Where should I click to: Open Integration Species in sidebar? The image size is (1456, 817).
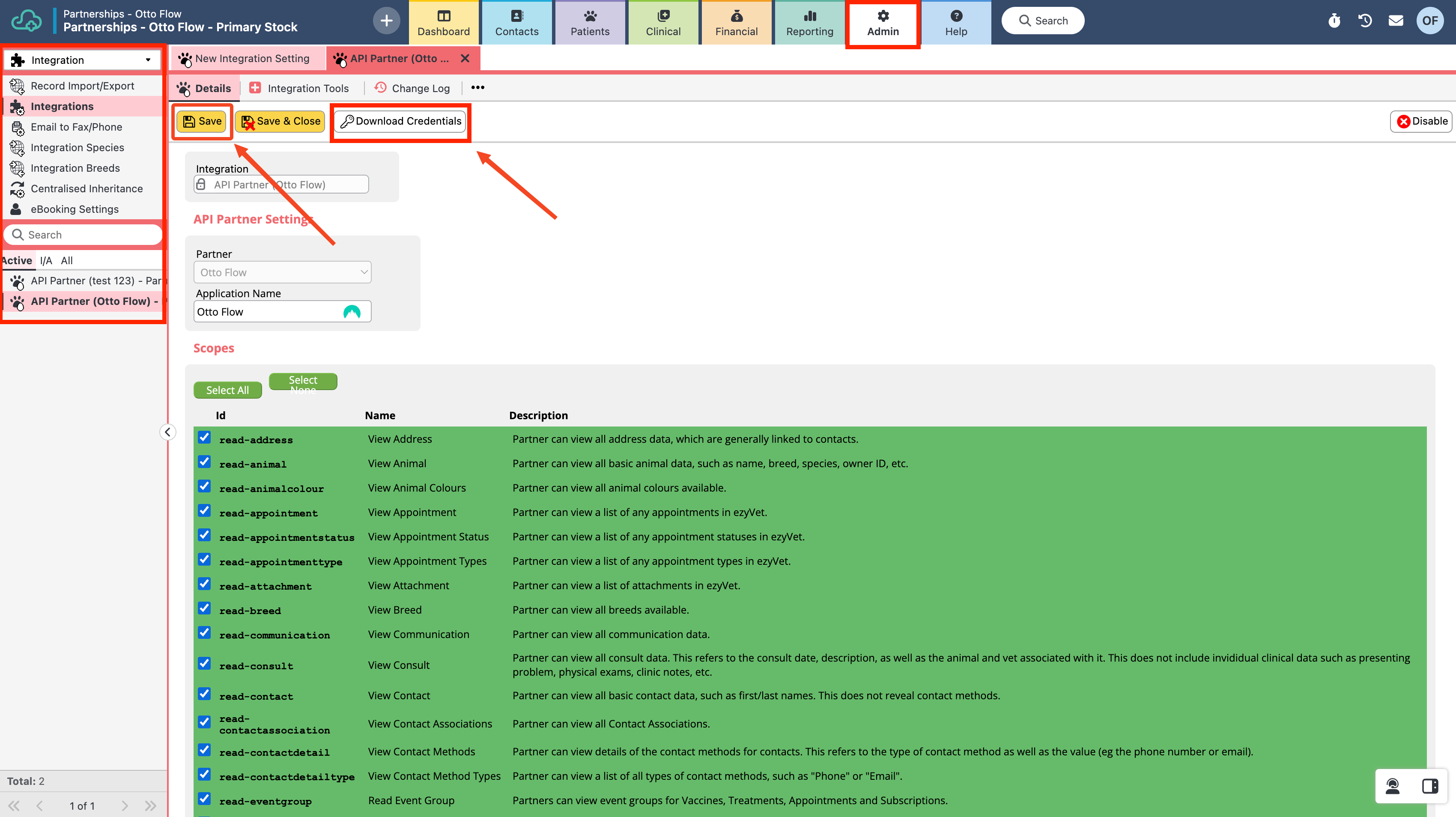[x=83, y=147]
